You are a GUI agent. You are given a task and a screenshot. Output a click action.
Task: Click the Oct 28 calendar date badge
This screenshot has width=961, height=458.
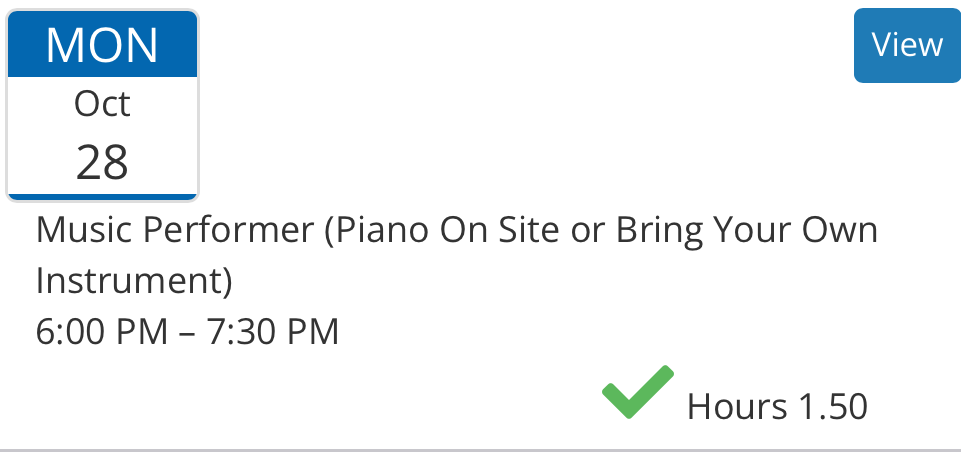click(103, 106)
